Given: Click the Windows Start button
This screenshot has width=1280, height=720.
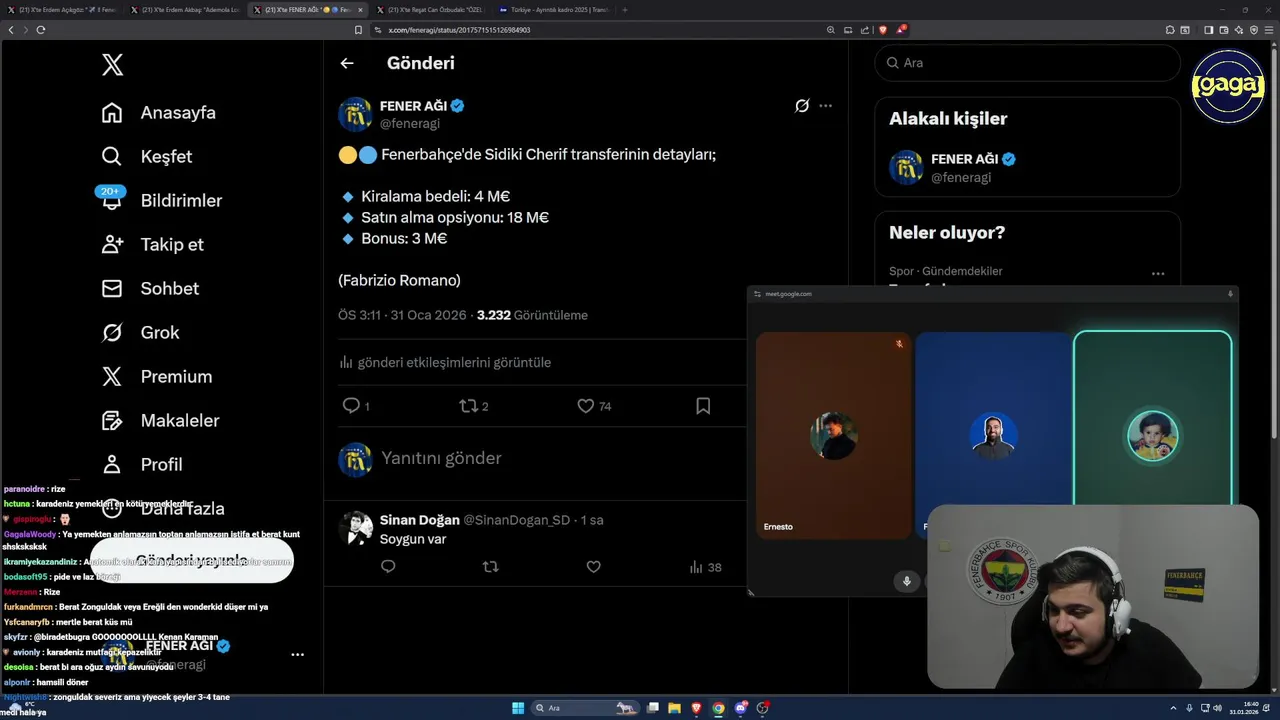Looking at the screenshot, I should click(x=518, y=708).
